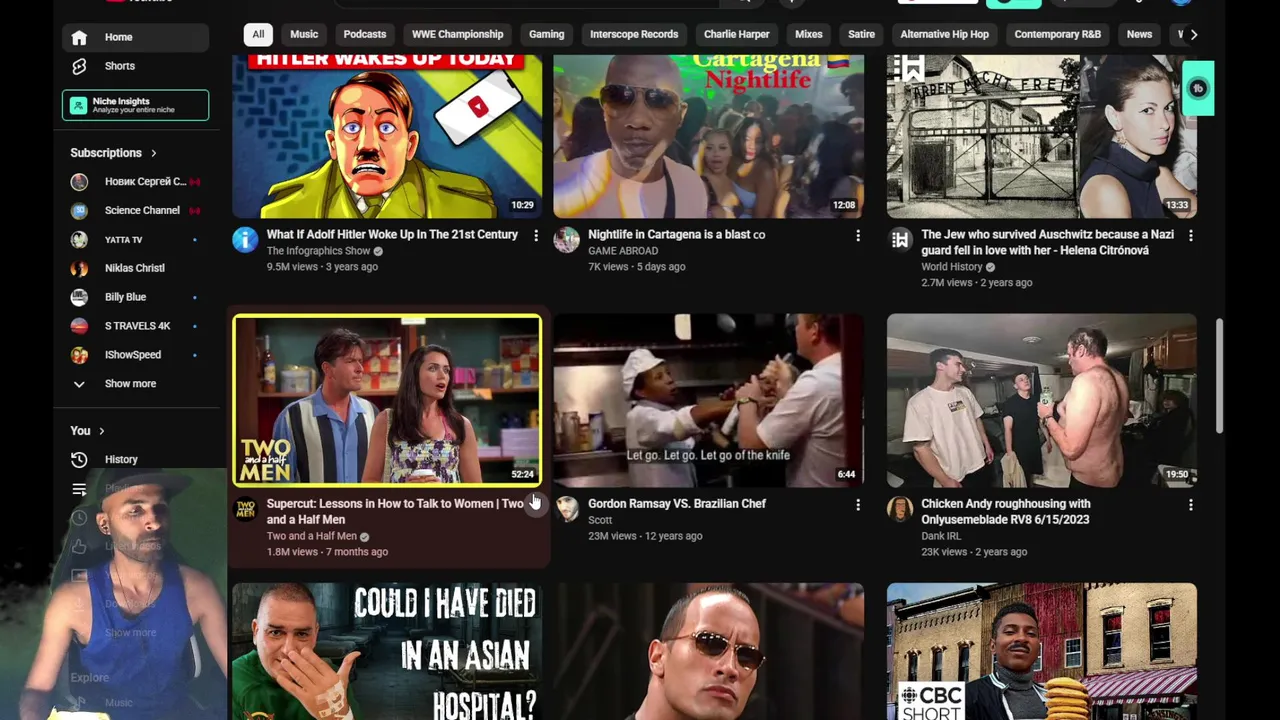Go to World History channel name

click(x=952, y=267)
